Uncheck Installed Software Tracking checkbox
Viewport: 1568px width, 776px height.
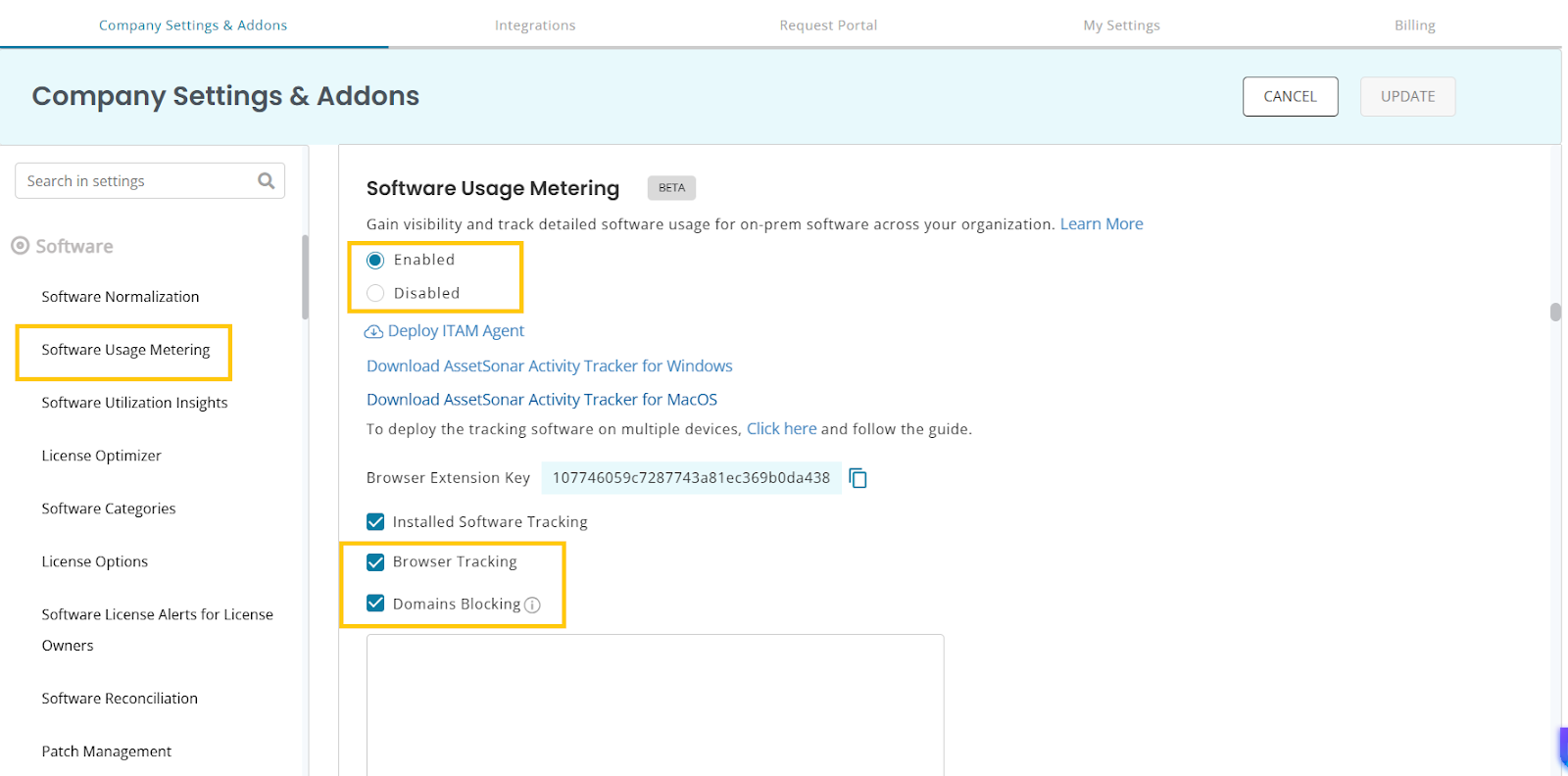coord(375,522)
